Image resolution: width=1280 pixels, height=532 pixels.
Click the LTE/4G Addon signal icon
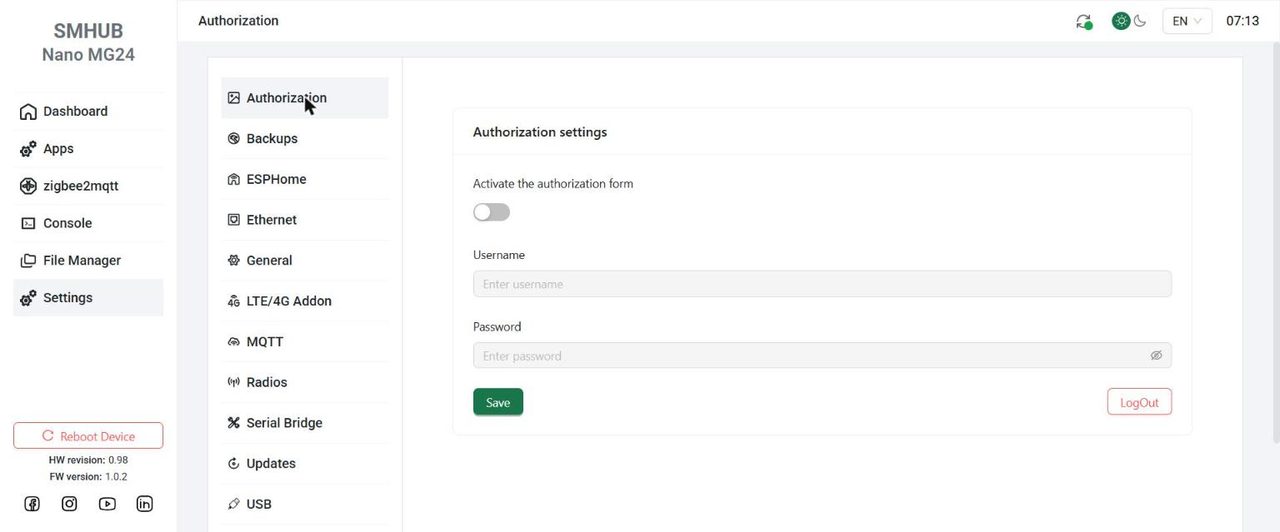pyautogui.click(x=234, y=301)
